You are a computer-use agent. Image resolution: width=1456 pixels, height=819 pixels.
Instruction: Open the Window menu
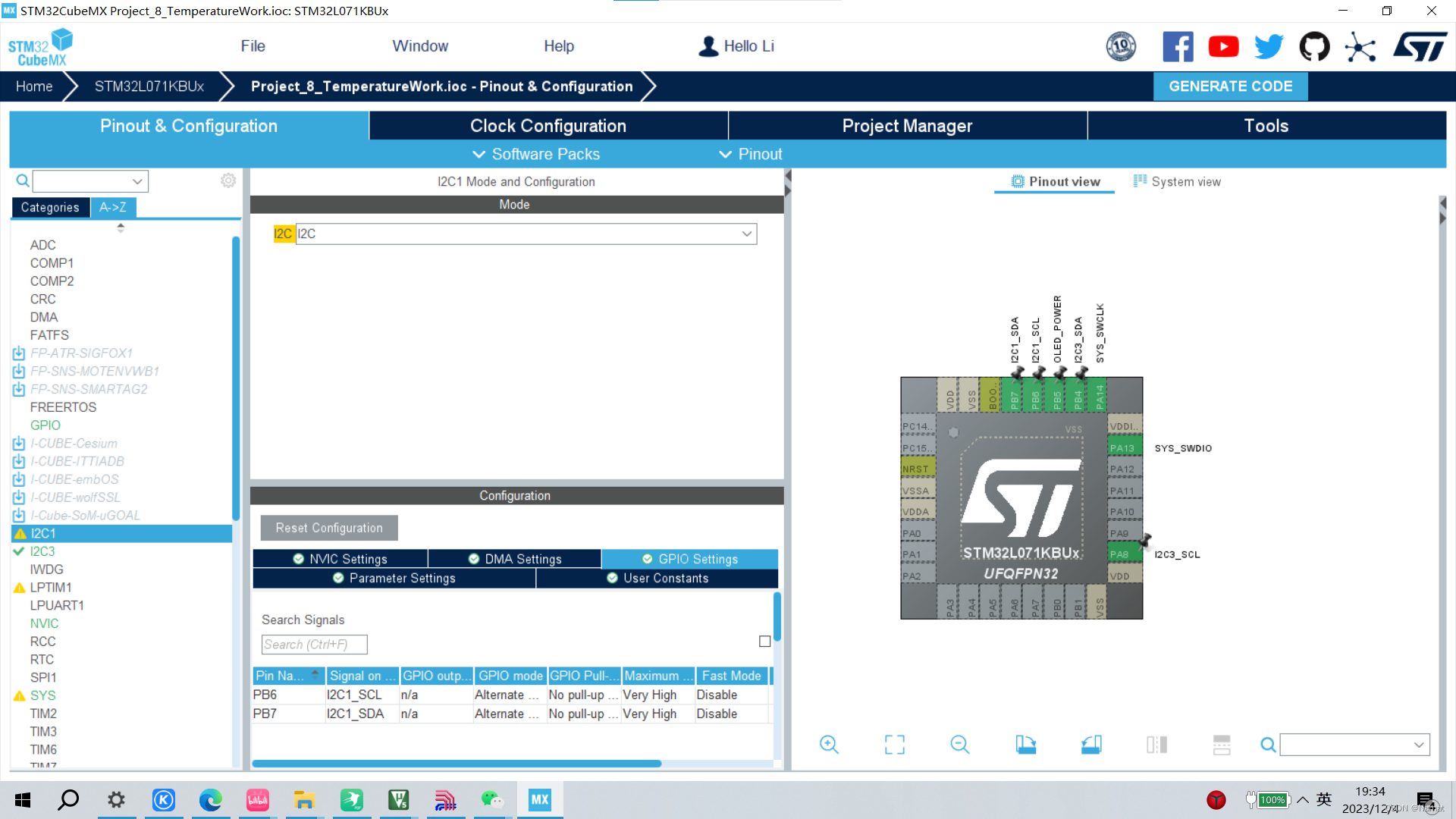pos(420,46)
